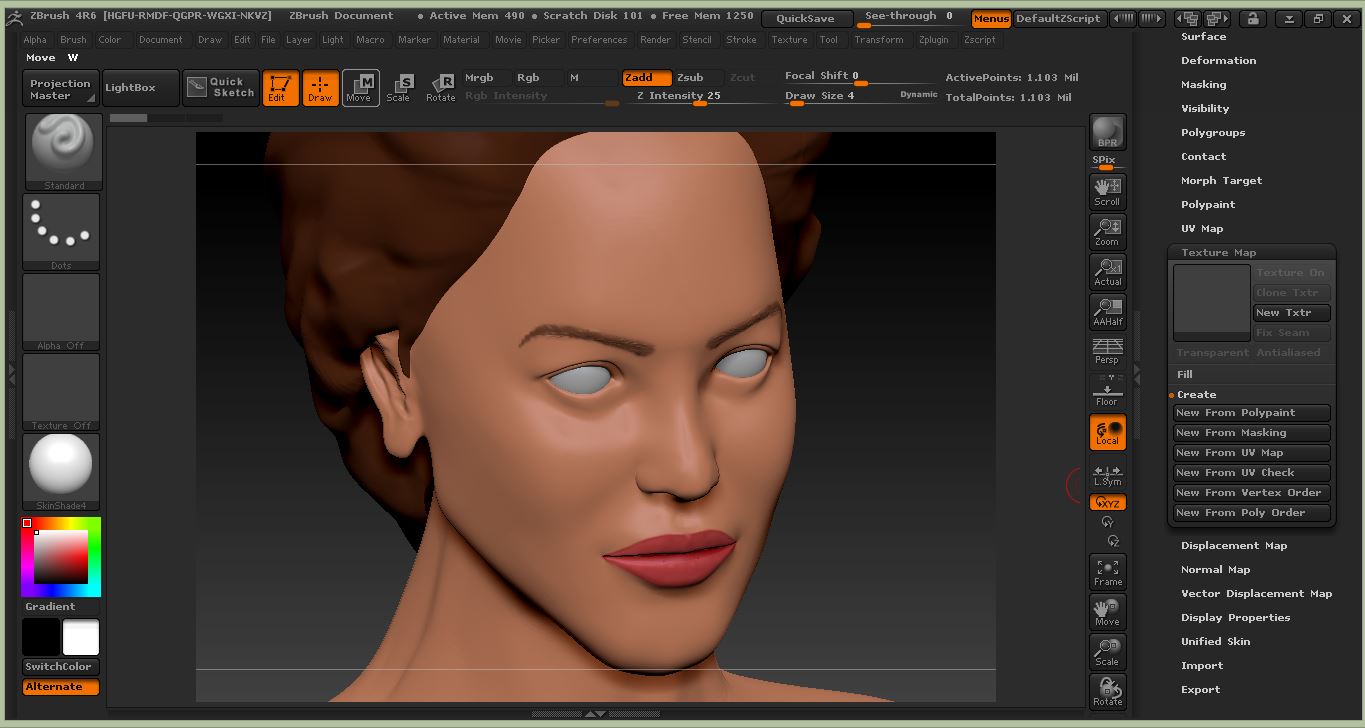Expand the Morph Target subpalette
The image size is (1365, 728).
coord(1221,181)
